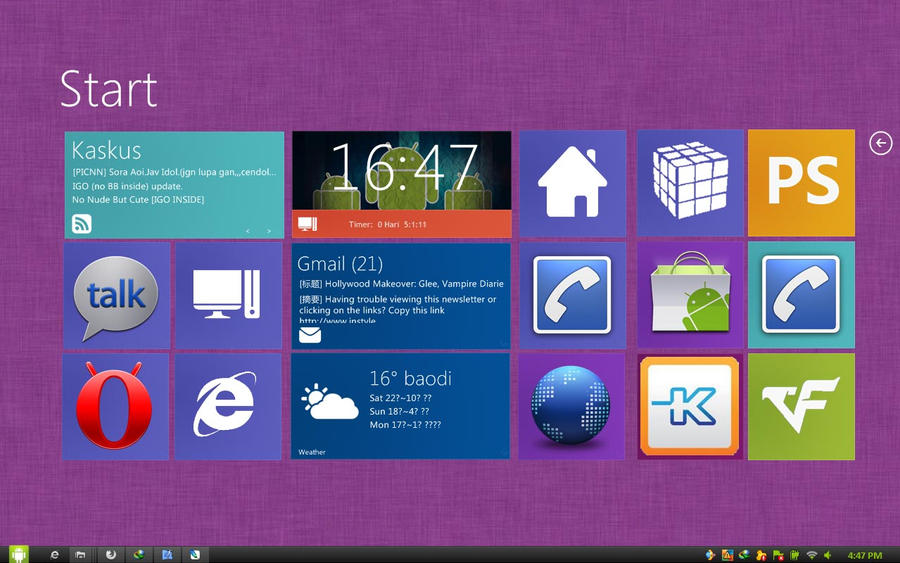This screenshot has width=900, height=563.
Task: Open the My Computer monitor tile
Action: [x=228, y=296]
